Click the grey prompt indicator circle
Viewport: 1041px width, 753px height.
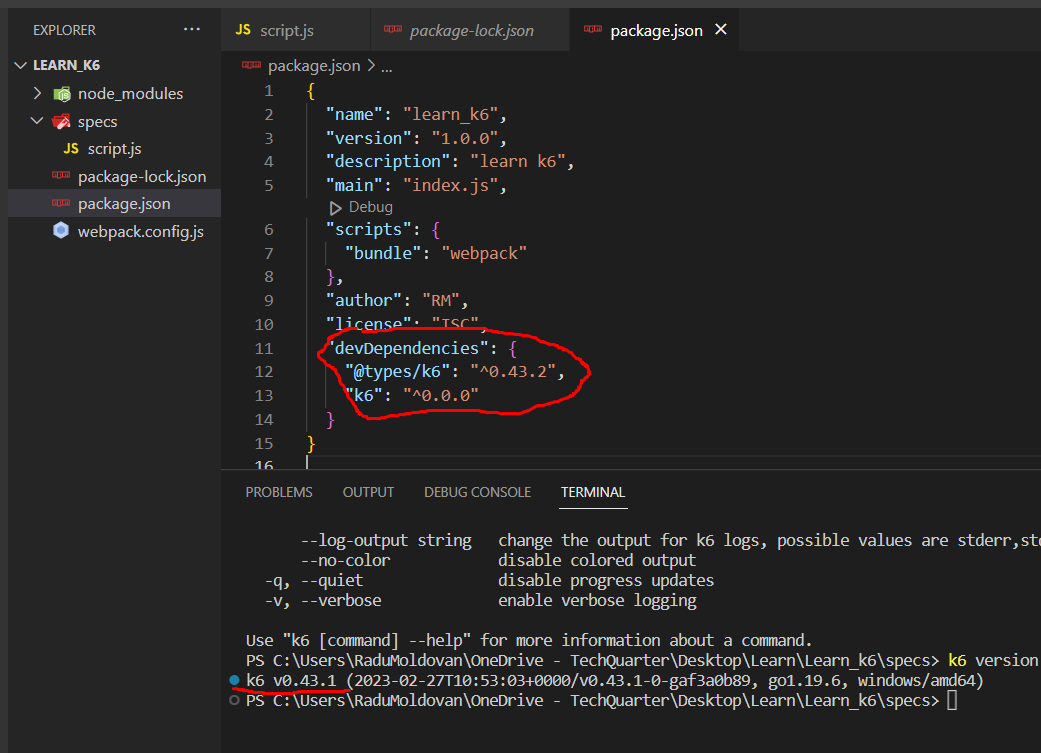[234, 700]
